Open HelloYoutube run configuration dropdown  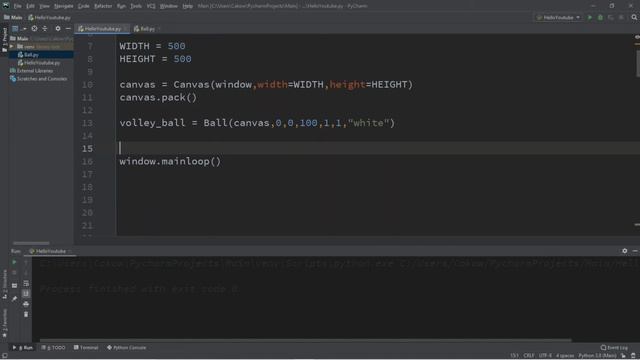click(x=558, y=18)
